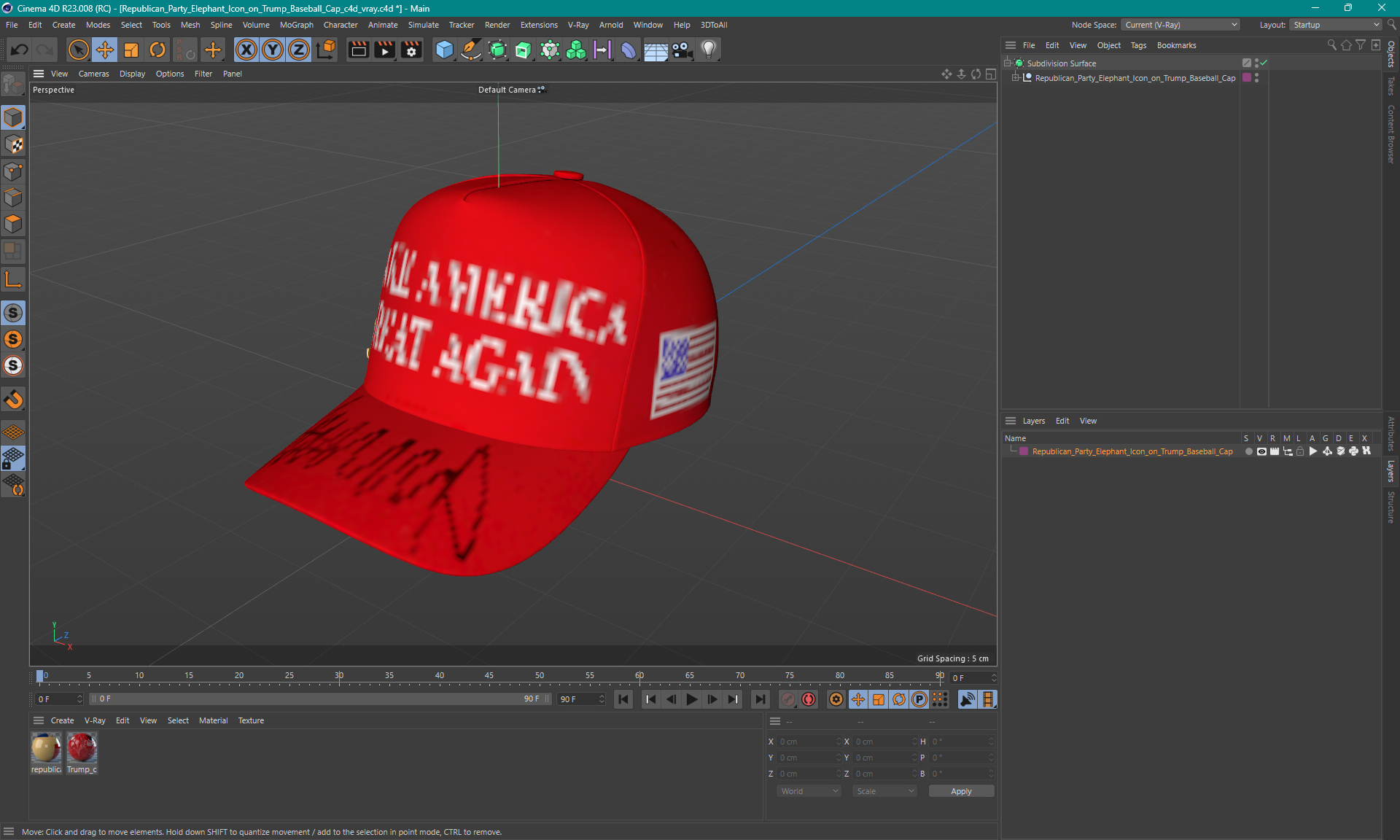This screenshot has height=840, width=1400.
Task: Go to end of animation
Action: point(760,699)
